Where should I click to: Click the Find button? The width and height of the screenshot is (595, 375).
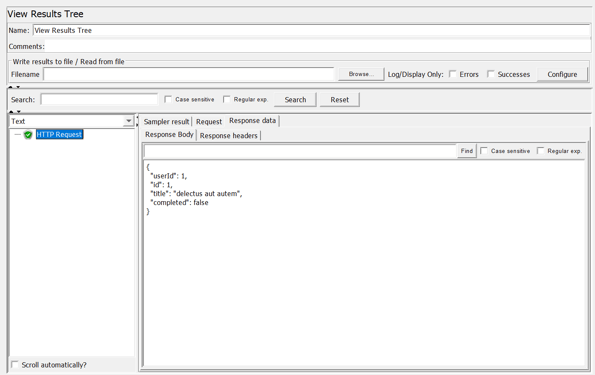pyautogui.click(x=467, y=151)
